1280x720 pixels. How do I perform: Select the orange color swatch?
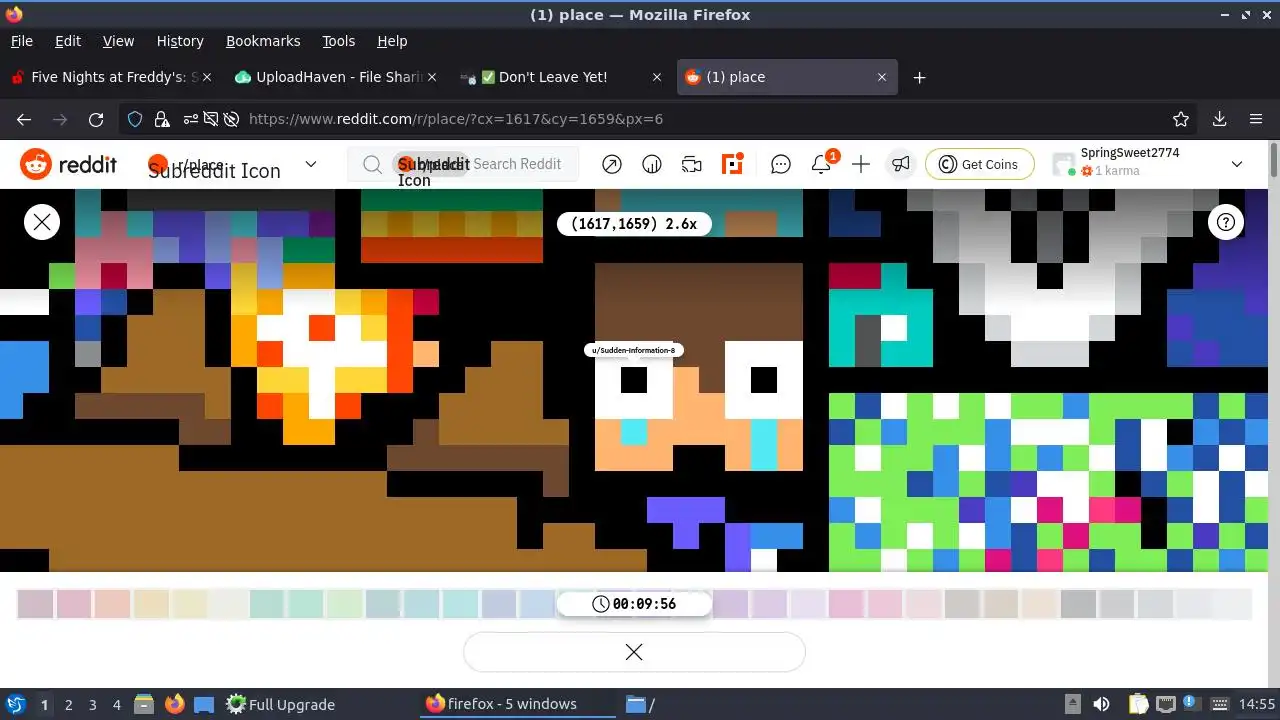[x=151, y=604]
